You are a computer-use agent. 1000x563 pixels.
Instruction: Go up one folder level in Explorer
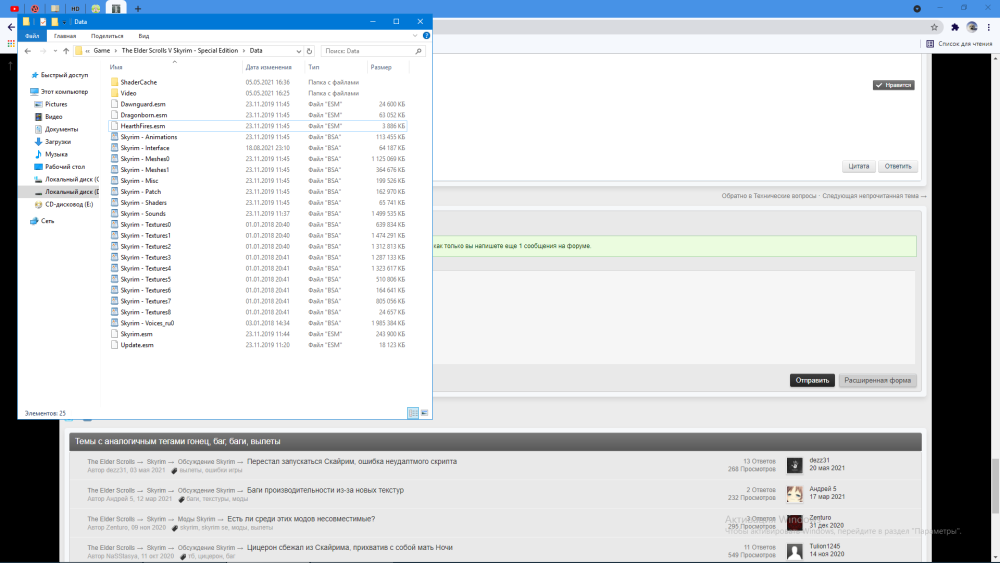[x=66, y=51]
